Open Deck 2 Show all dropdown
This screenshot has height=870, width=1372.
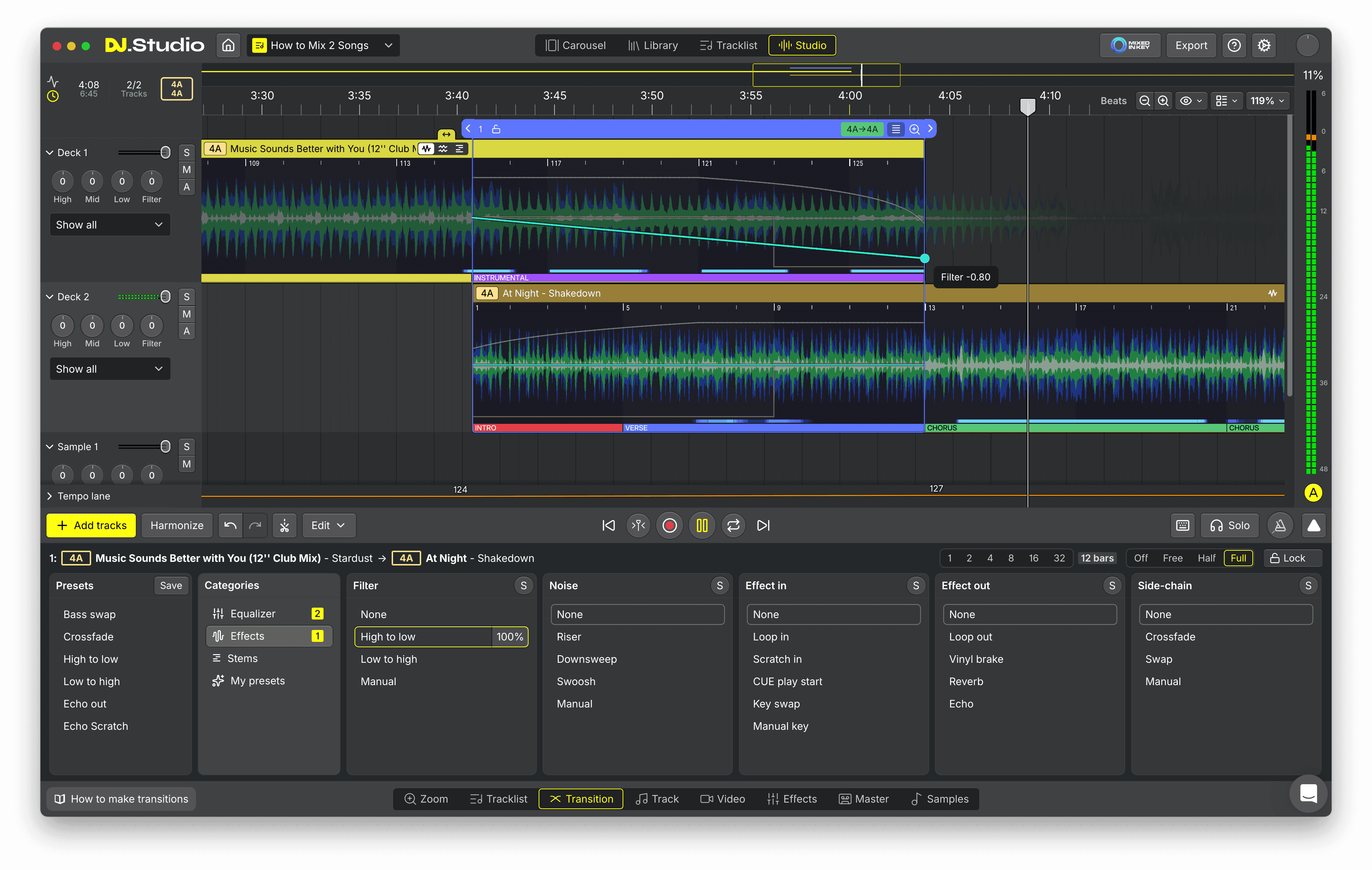(110, 369)
